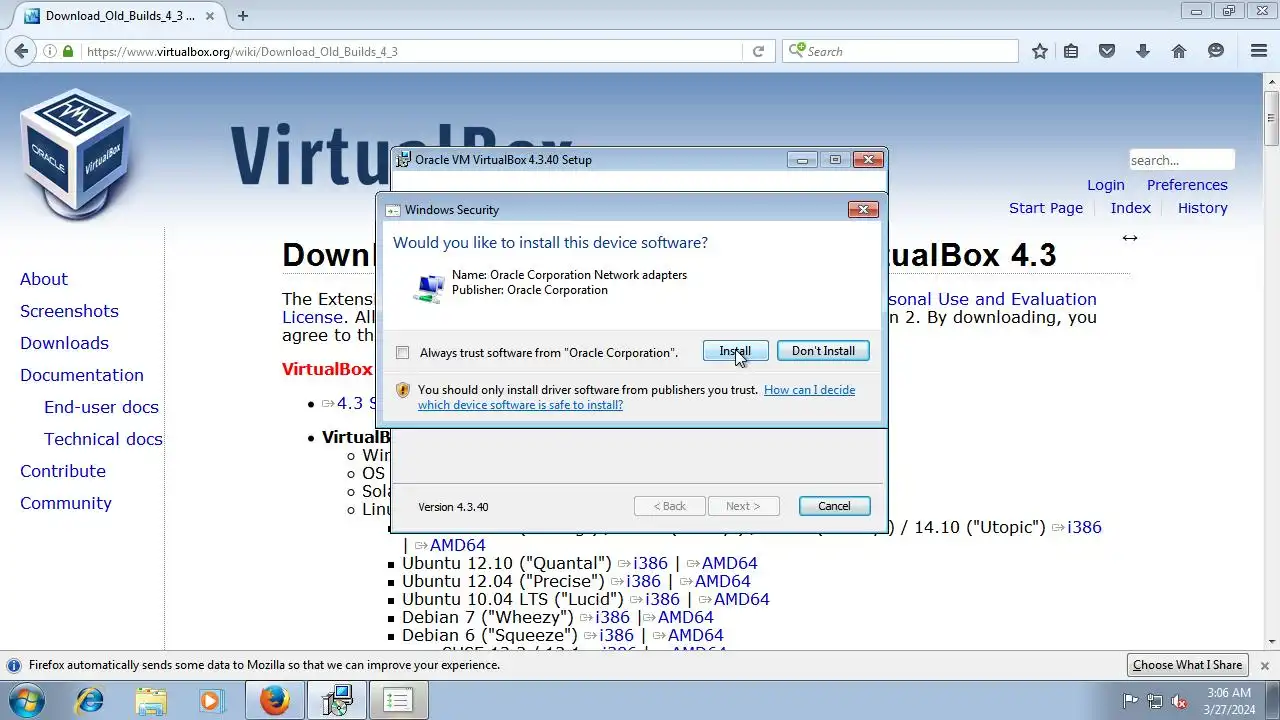This screenshot has width=1280, height=720.
Task: Open Community in the sidebar
Action: tap(66, 503)
